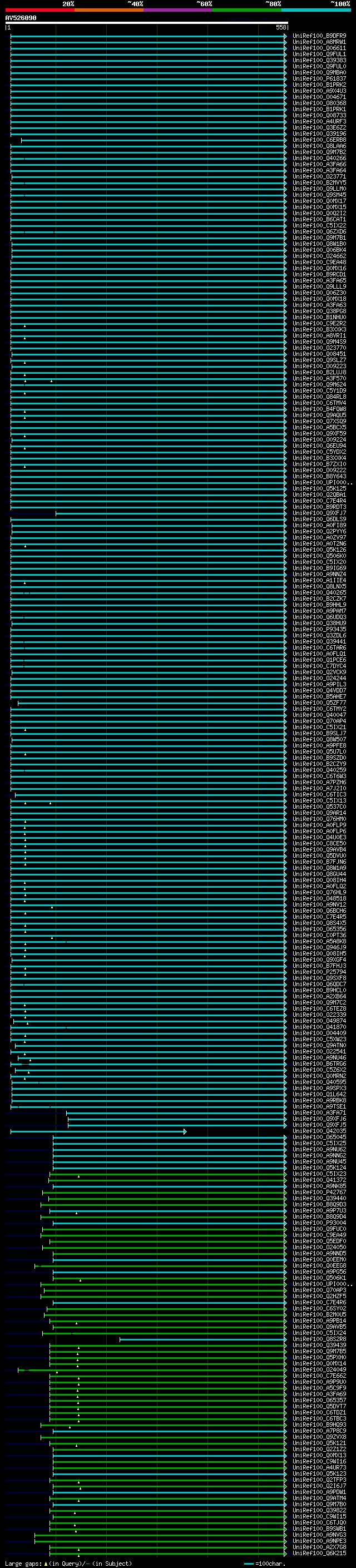
Task: Select the UniRef100_Q9FUL1 hit label
Action: tap(319, 54)
